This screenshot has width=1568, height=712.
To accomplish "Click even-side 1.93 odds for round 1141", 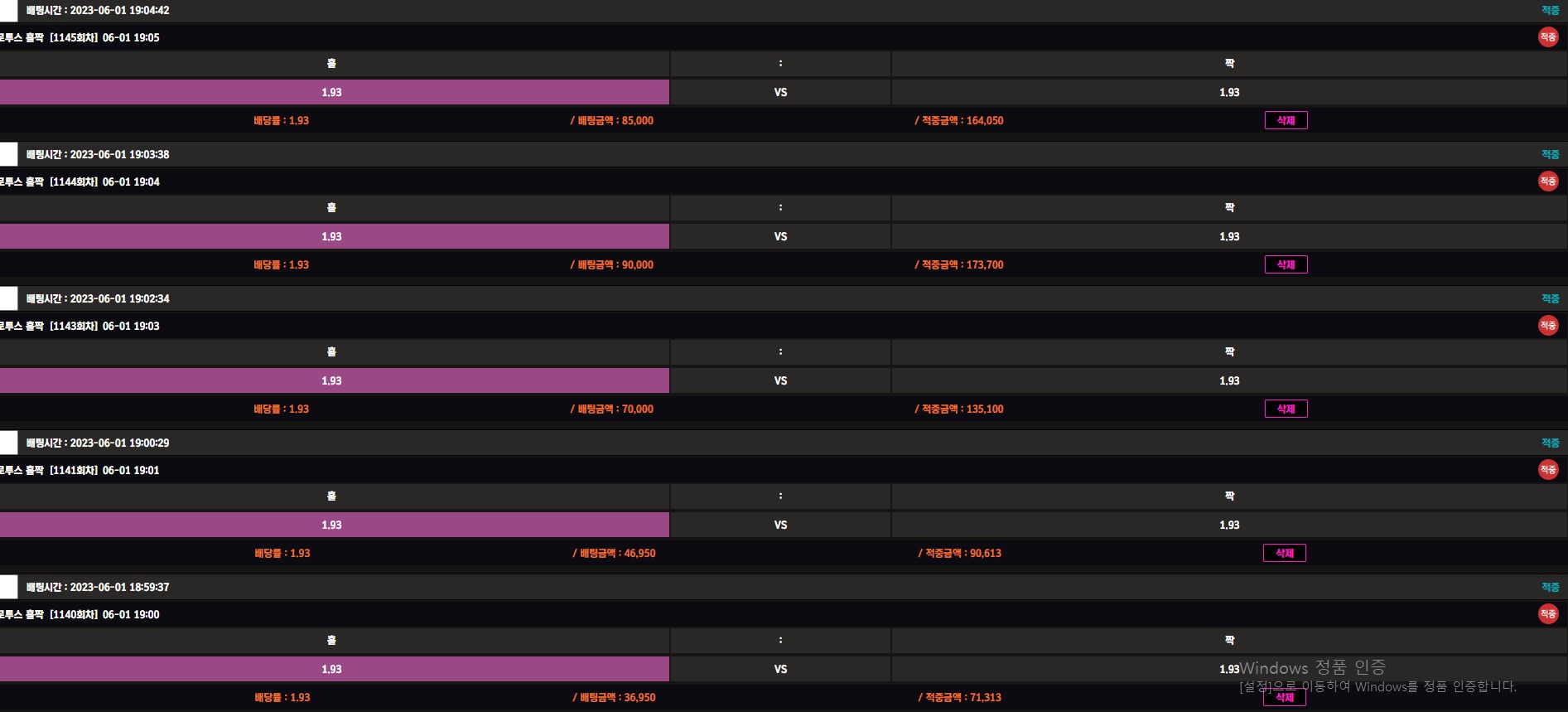I will [1228, 525].
